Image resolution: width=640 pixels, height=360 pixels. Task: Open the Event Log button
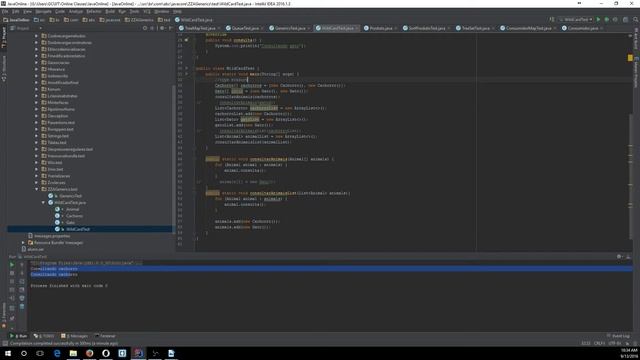[618, 336]
